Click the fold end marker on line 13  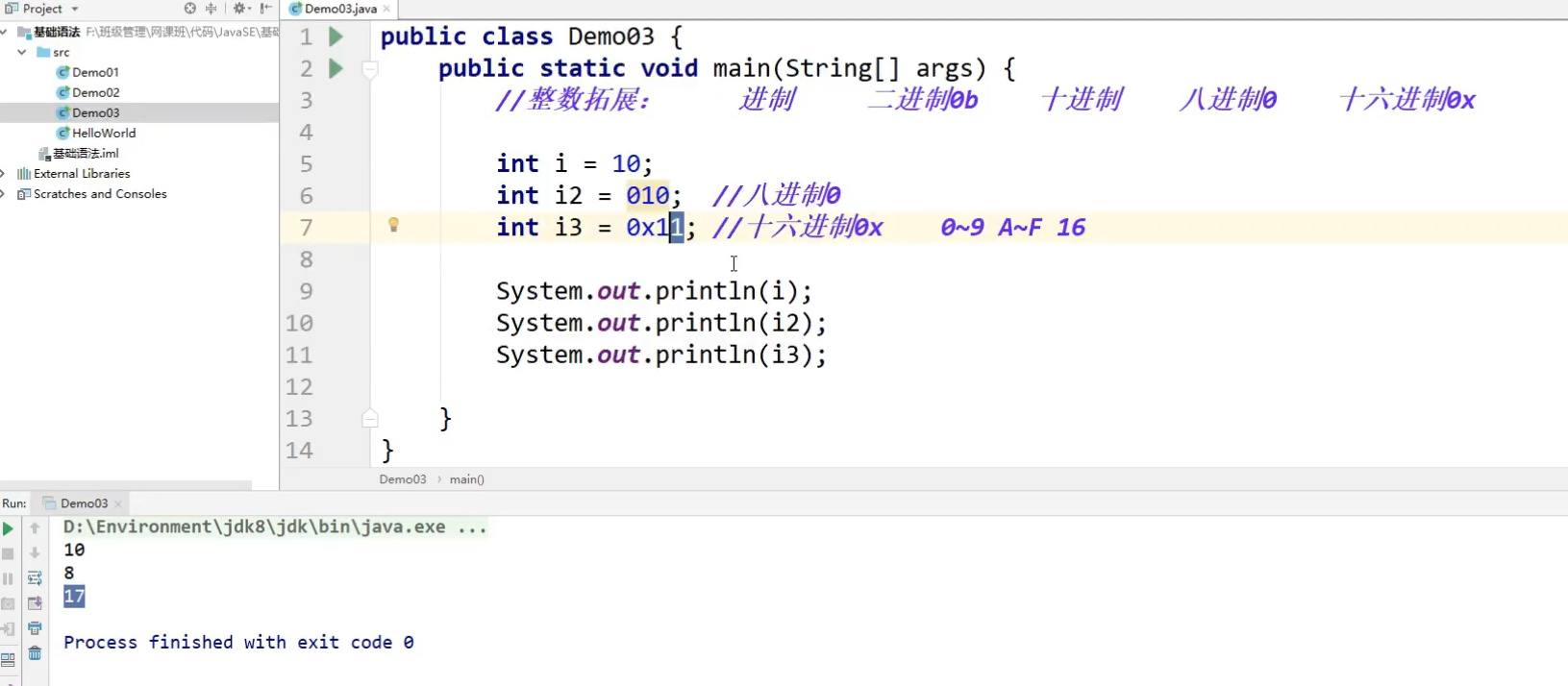370,419
